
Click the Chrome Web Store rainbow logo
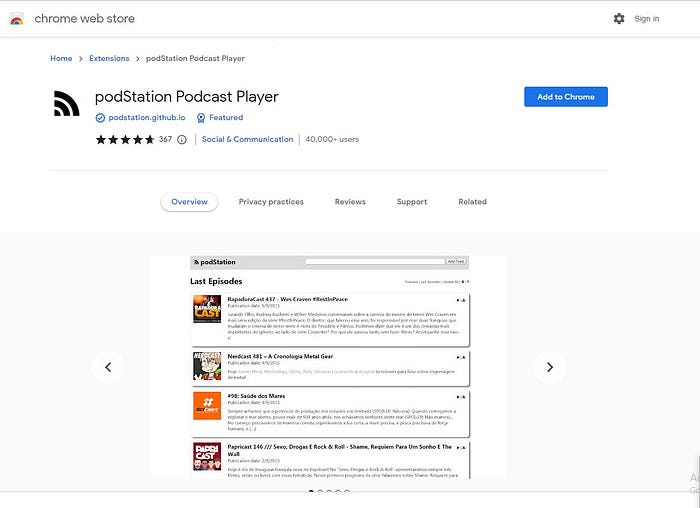pos(17,19)
